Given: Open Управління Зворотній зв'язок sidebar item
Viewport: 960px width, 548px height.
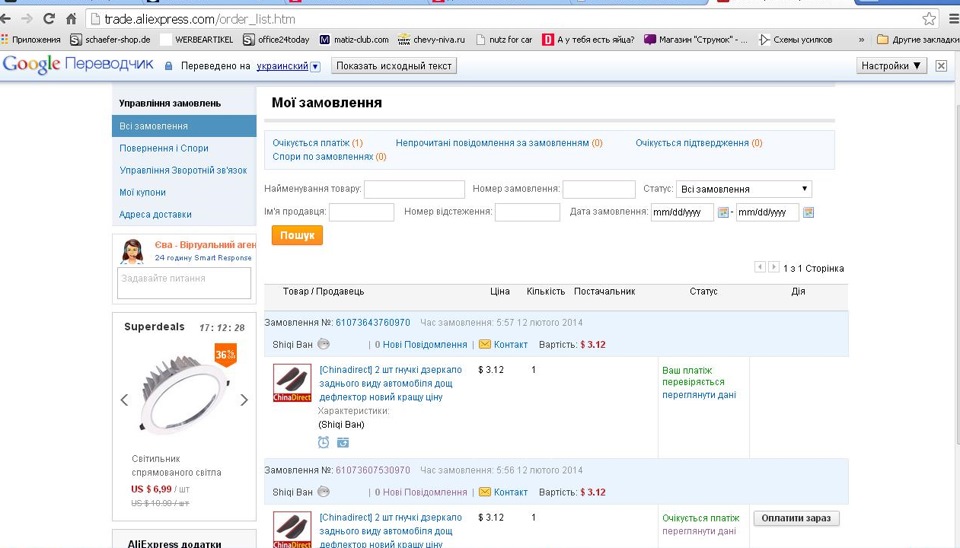Looking at the screenshot, I should click(183, 170).
